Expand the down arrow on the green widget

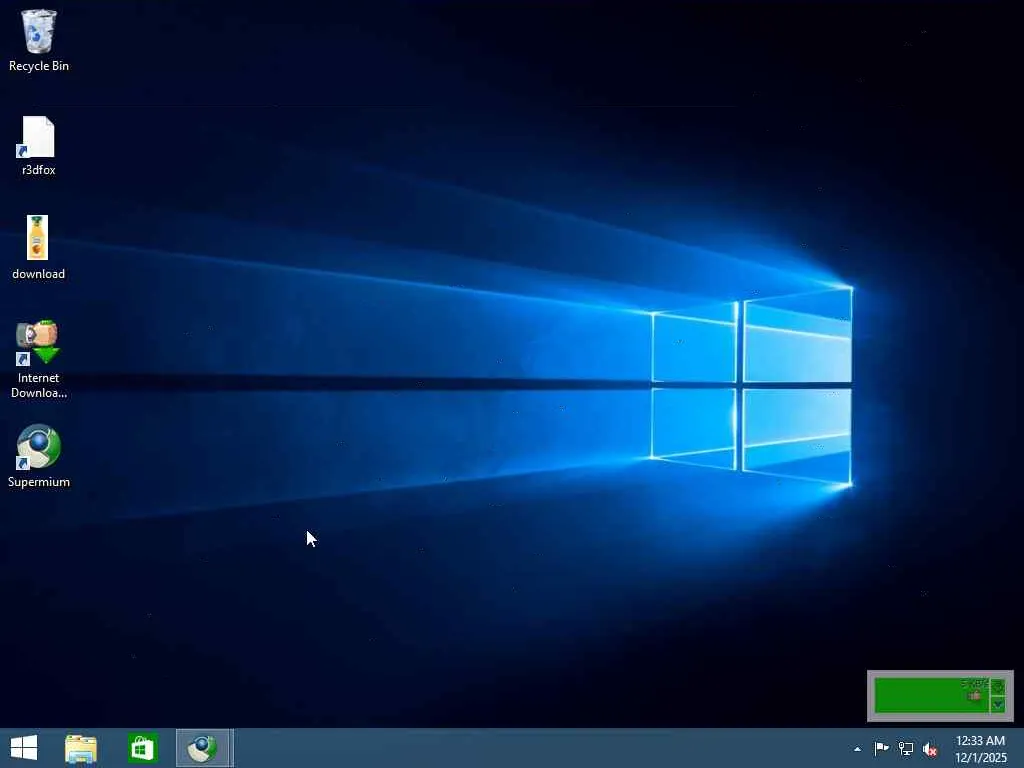(x=998, y=705)
